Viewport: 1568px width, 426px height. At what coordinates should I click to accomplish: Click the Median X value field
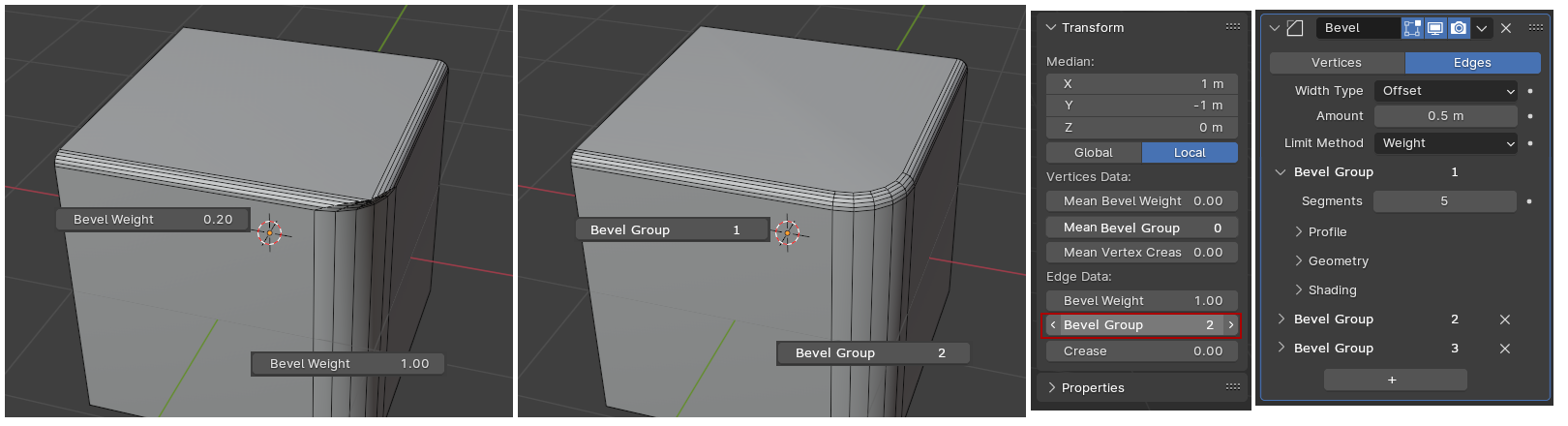[x=1142, y=84]
